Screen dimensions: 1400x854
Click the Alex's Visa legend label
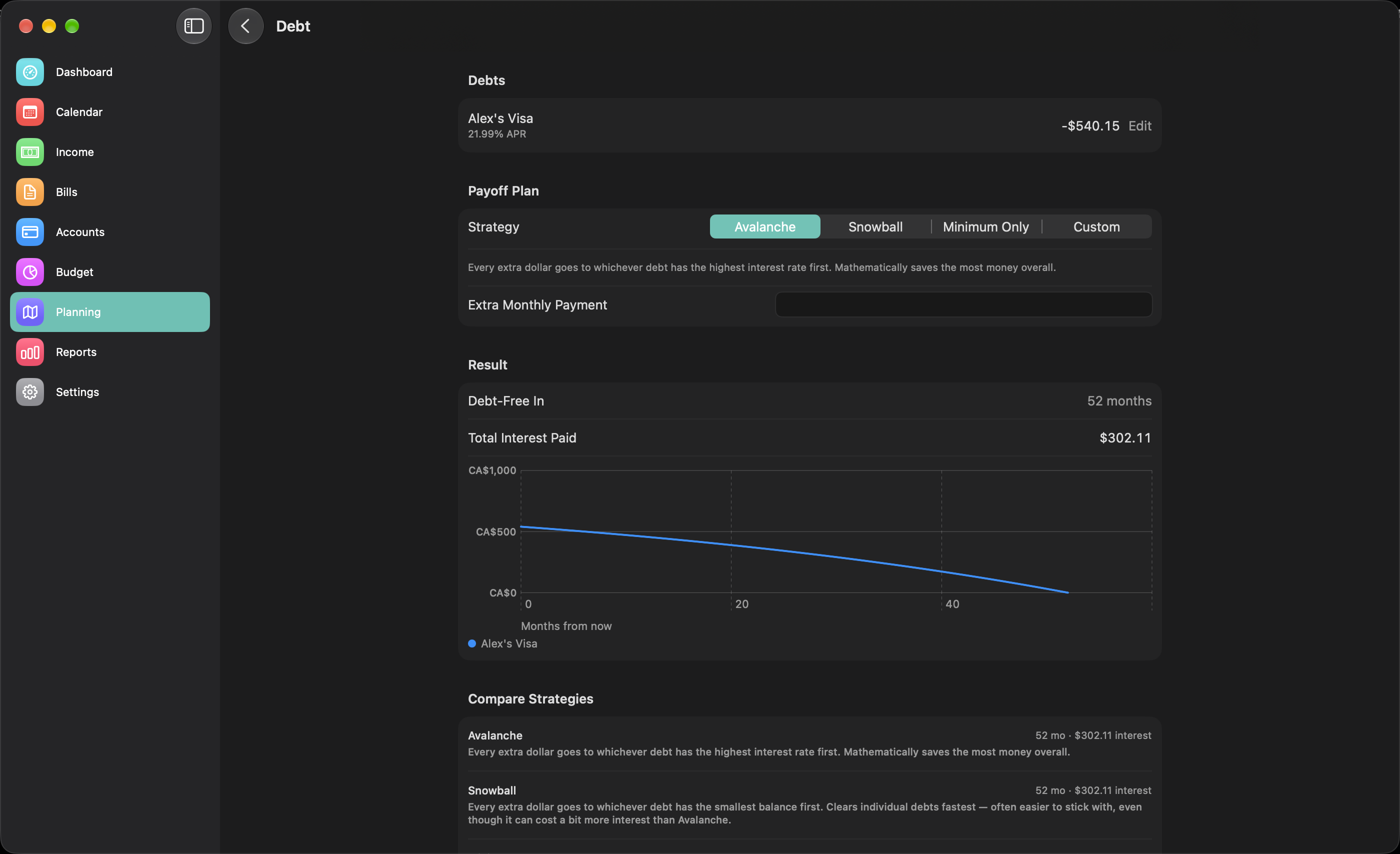(509, 644)
